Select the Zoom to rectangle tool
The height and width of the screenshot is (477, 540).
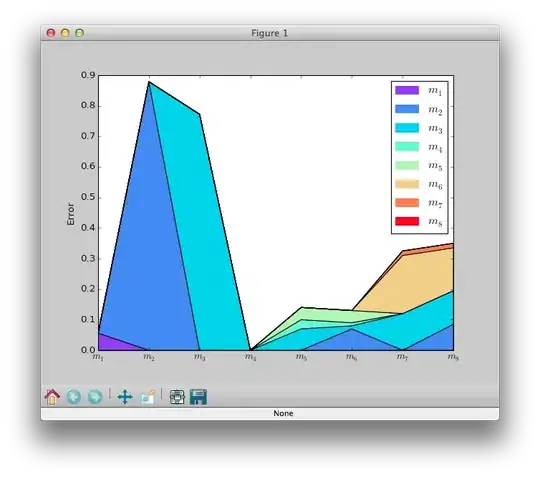pos(148,397)
